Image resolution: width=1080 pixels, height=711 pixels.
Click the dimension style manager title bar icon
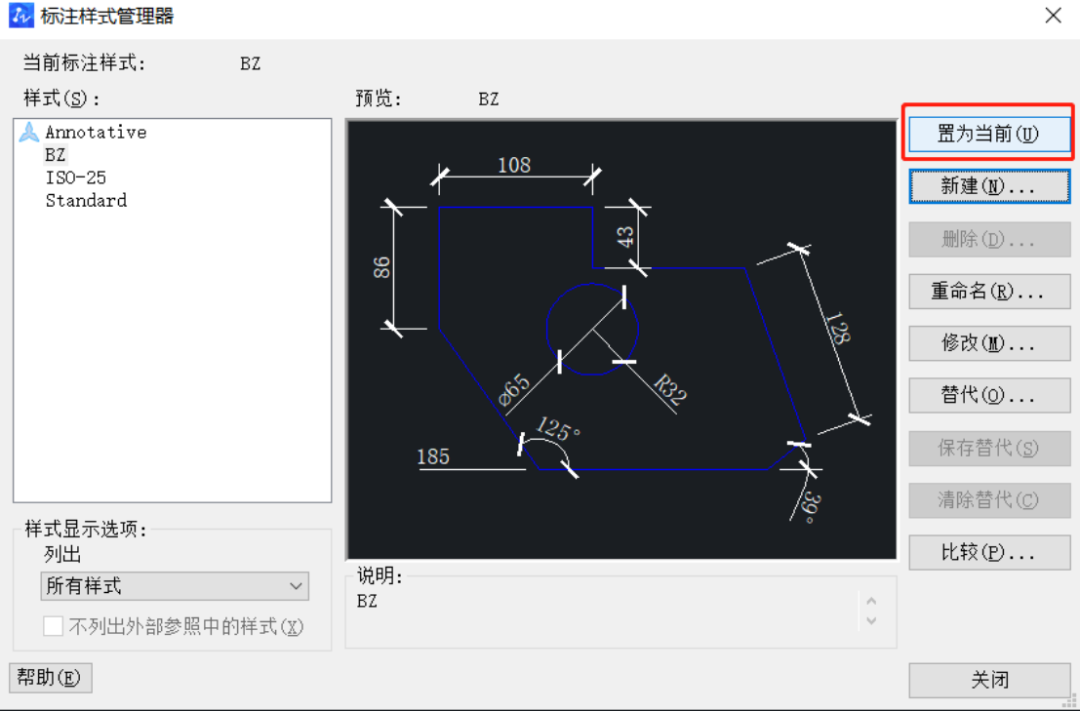tap(20, 15)
